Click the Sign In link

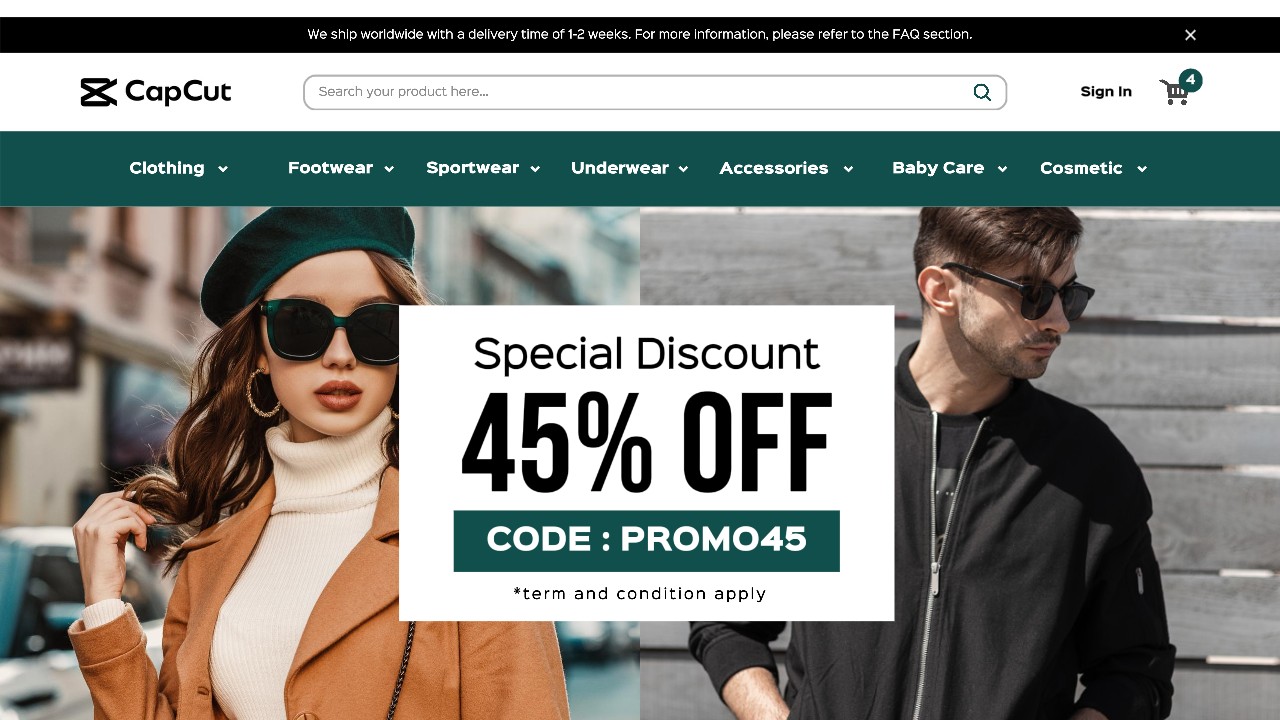[1106, 92]
